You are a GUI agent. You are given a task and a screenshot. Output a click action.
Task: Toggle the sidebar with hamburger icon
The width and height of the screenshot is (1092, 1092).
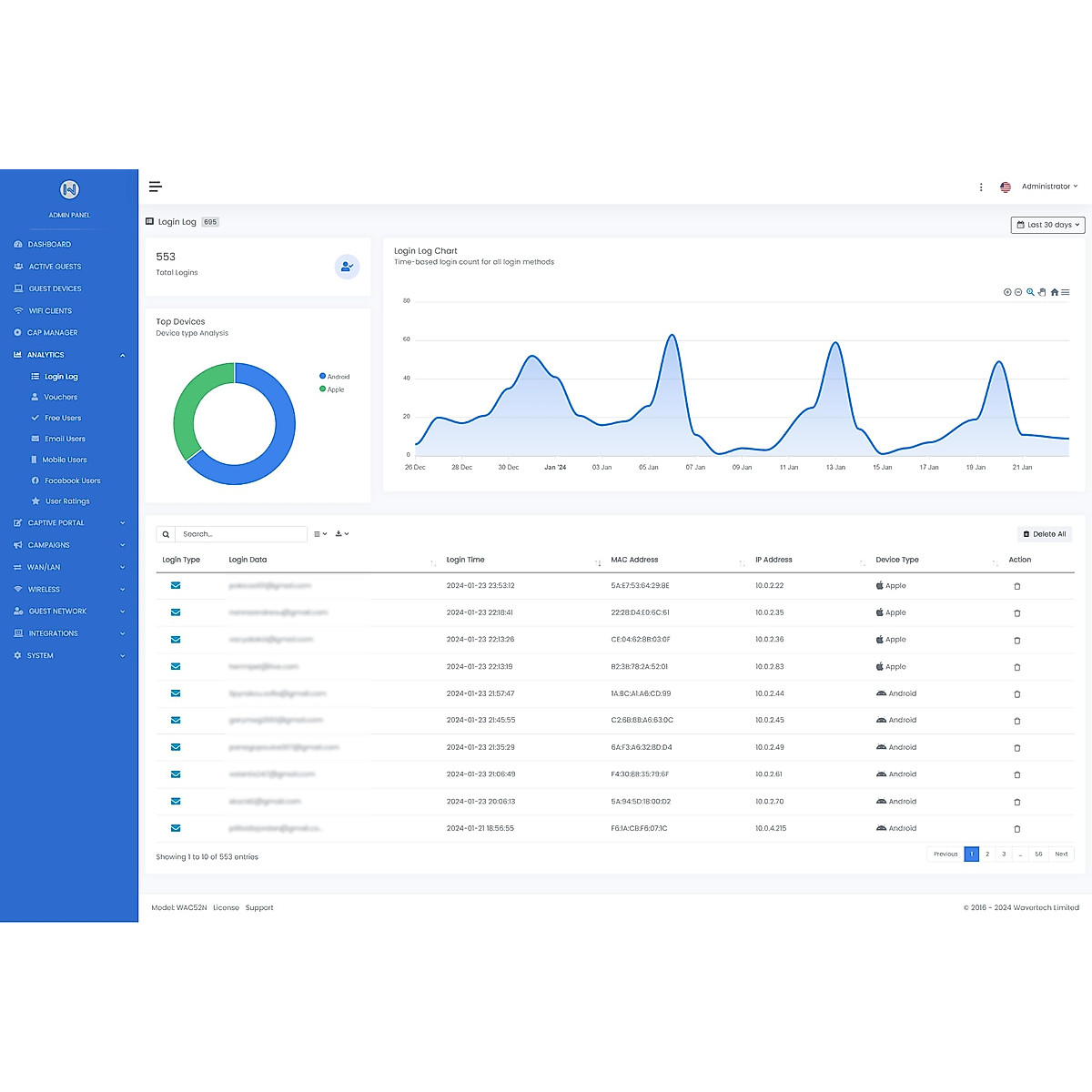coord(156,187)
